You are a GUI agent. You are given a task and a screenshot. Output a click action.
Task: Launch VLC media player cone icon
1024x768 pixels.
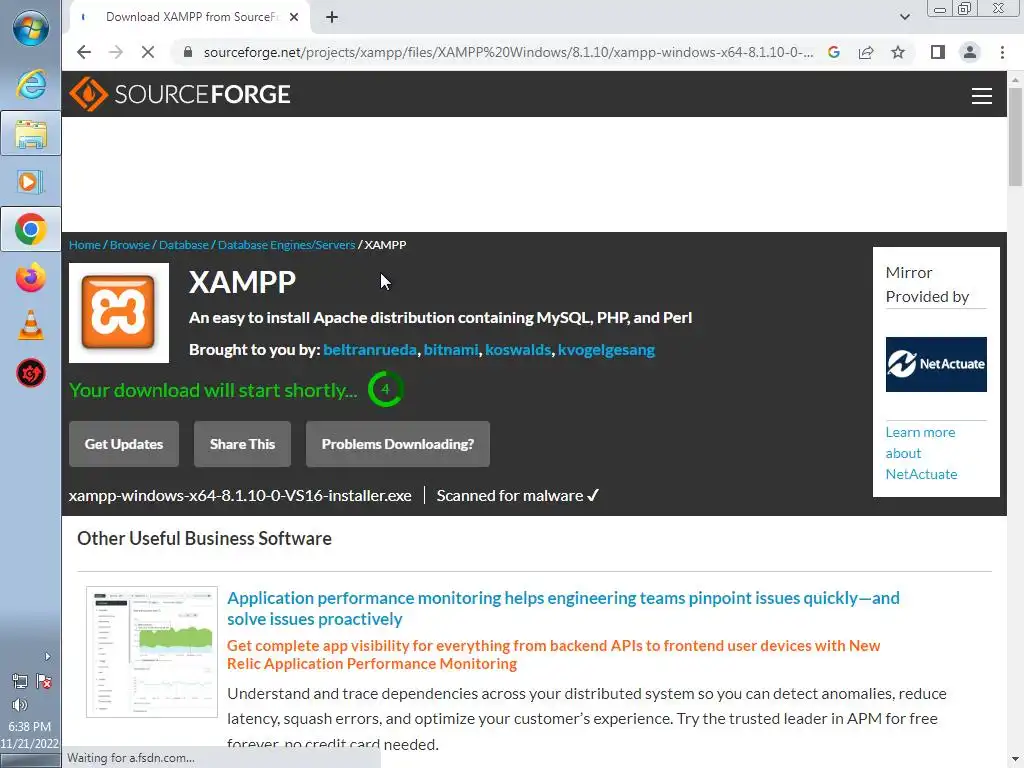[31, 325]
